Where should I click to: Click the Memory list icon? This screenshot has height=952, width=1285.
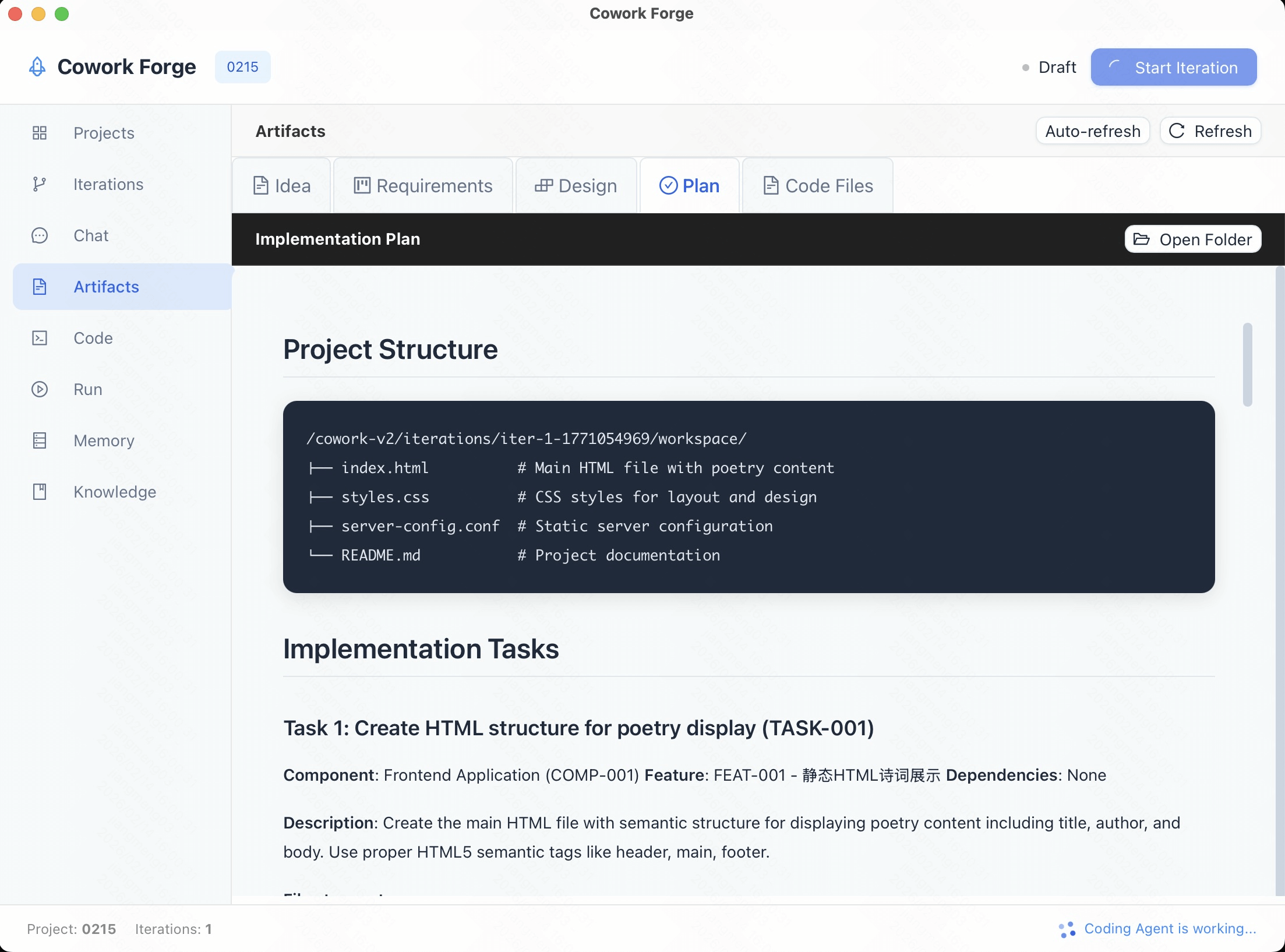[40, 440]
